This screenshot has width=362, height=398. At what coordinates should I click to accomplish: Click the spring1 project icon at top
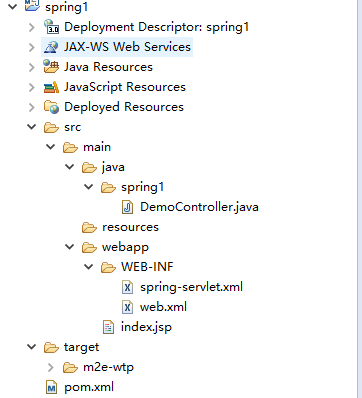[x=32, y=5]
